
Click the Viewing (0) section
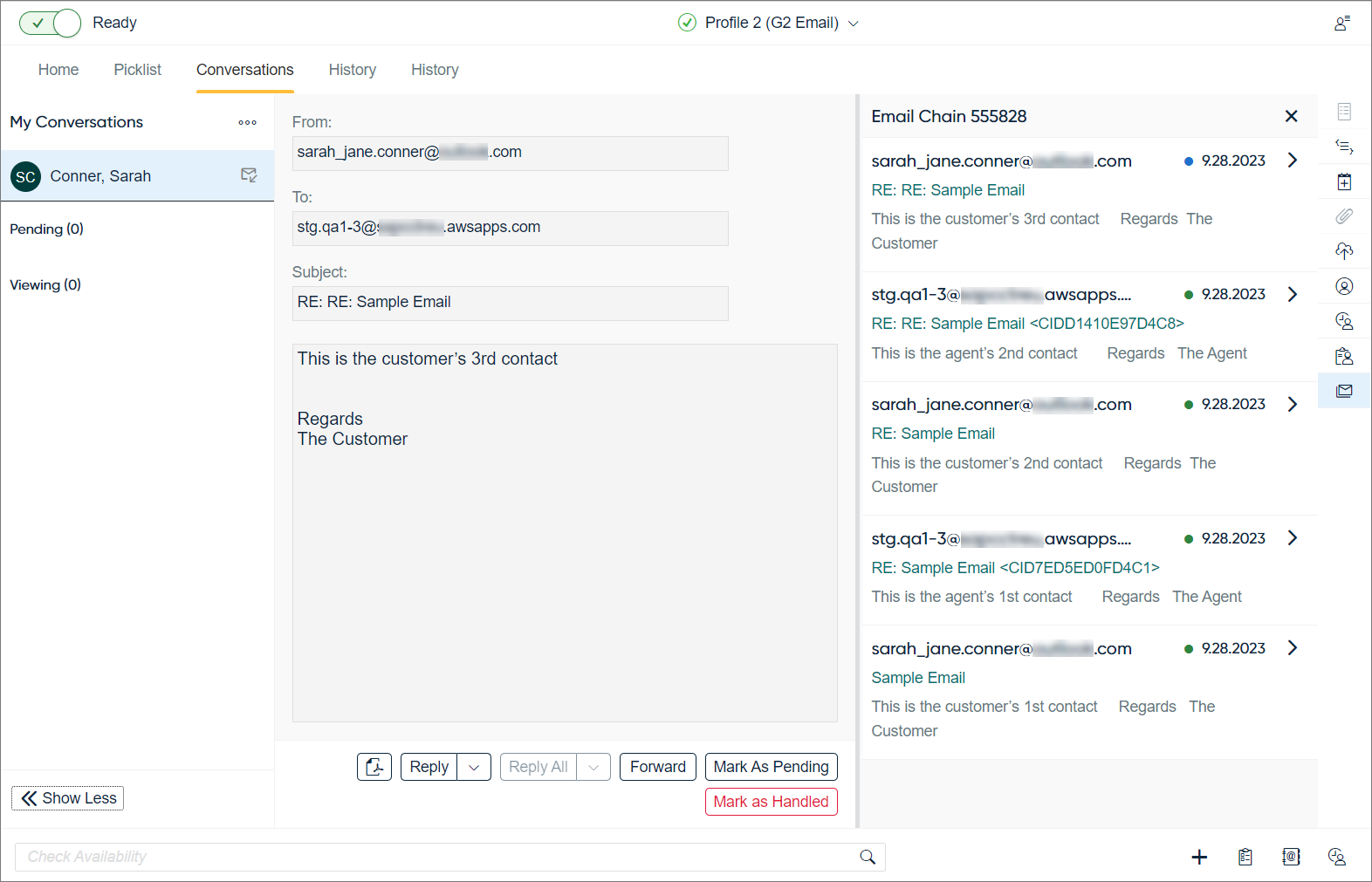pos(45,285)
